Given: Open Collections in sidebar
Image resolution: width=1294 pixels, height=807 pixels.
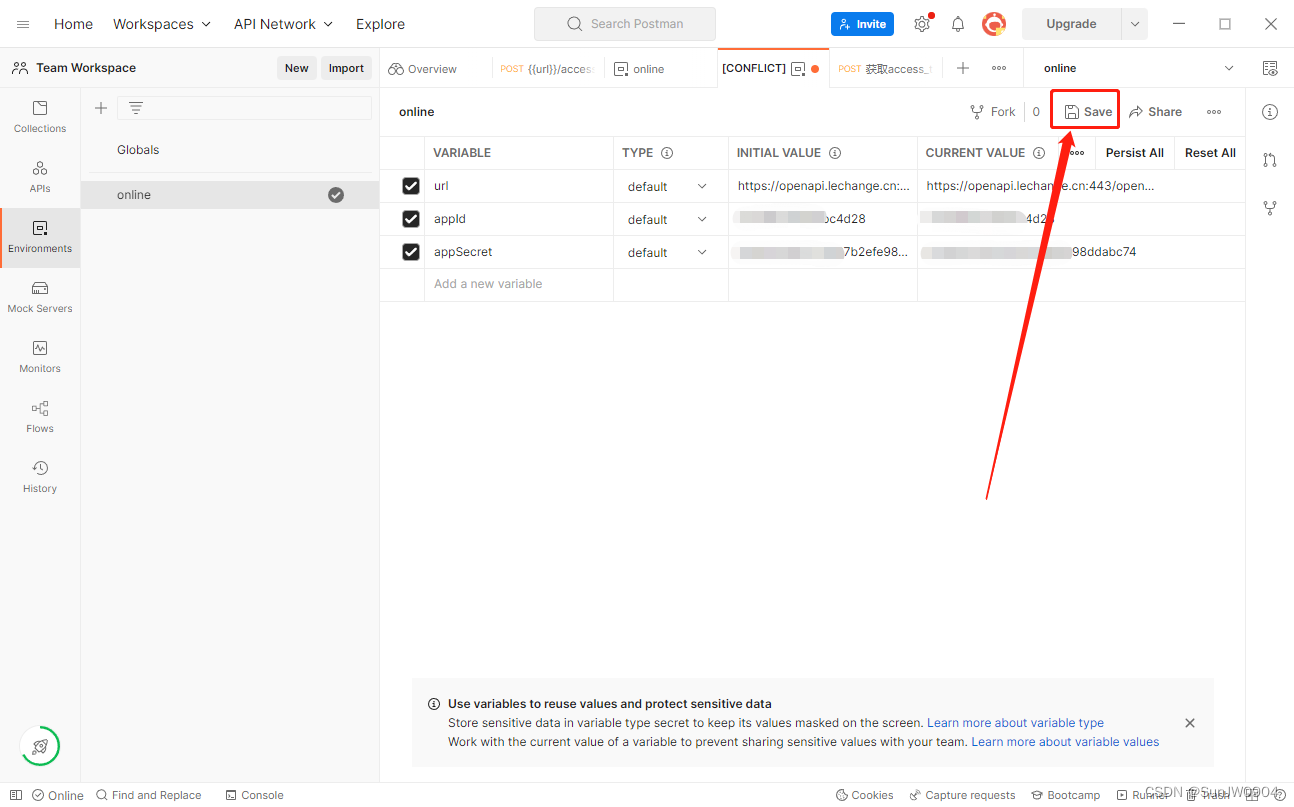Looking at the screenshot, I should [40, 117].
